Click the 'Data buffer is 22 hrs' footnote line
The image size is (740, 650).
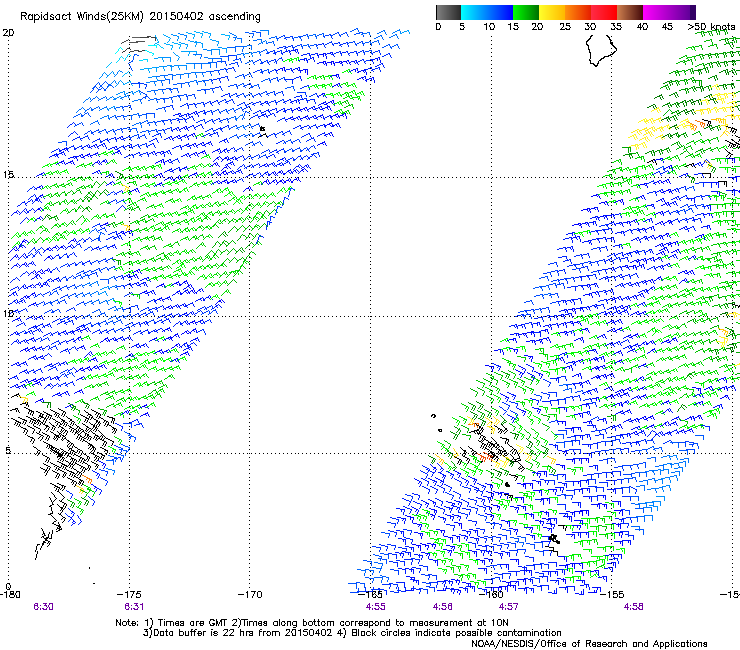point(352,633)
